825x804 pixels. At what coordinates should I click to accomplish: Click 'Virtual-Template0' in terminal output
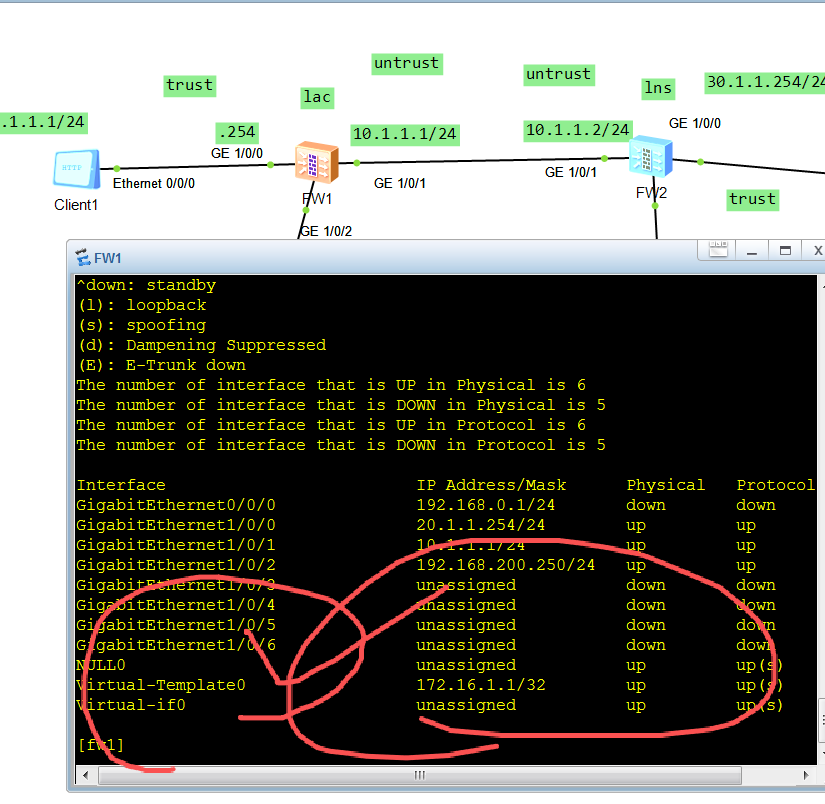(161, 685)
